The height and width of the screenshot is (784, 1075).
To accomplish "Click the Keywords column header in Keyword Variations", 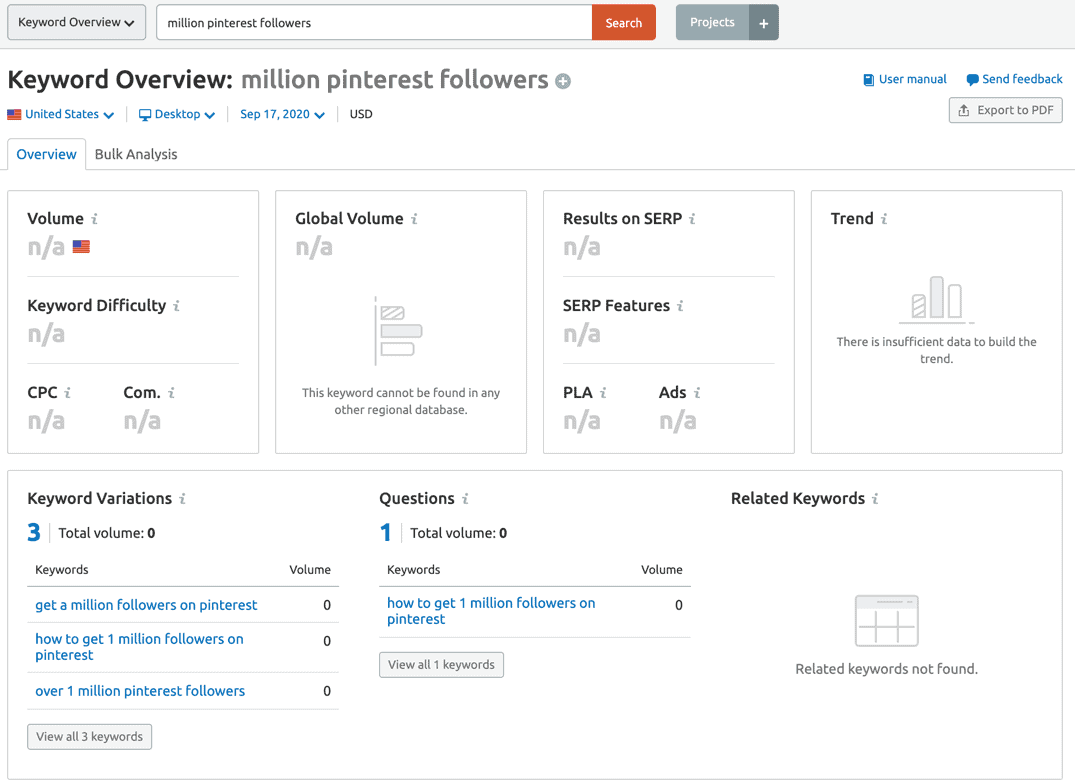I will (x=62, y=569).
